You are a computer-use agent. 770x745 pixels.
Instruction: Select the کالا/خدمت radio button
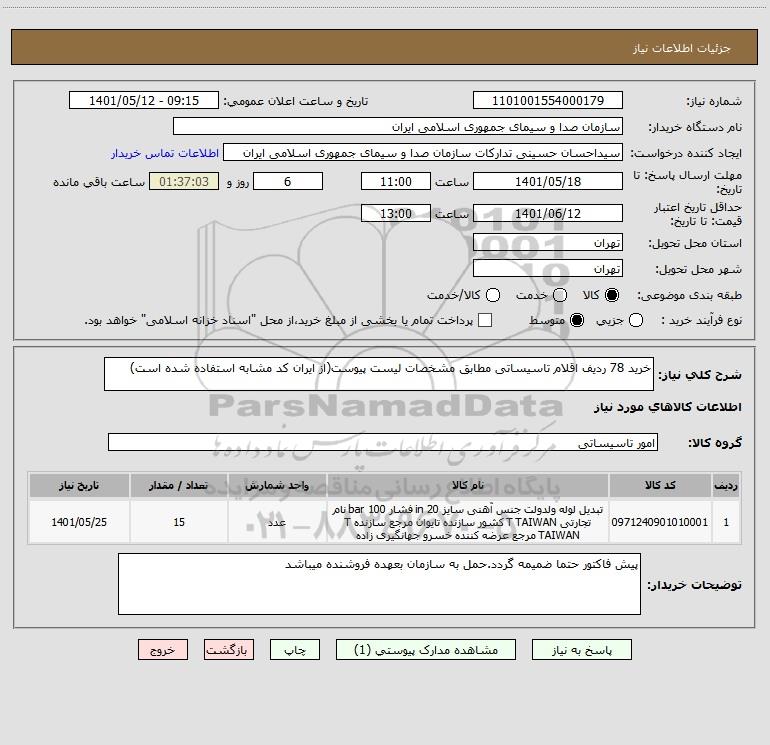coord(493,295)
